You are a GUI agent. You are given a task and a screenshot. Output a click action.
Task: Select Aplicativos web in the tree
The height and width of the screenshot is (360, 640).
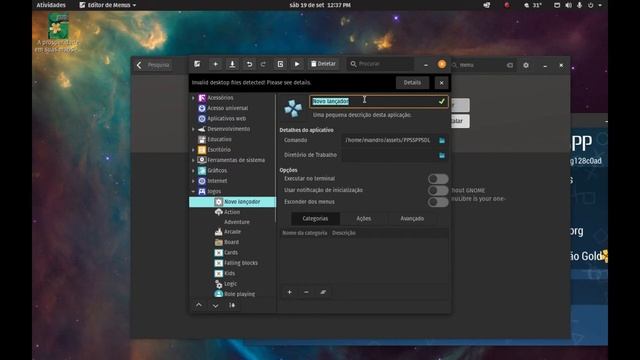(227, 119)
